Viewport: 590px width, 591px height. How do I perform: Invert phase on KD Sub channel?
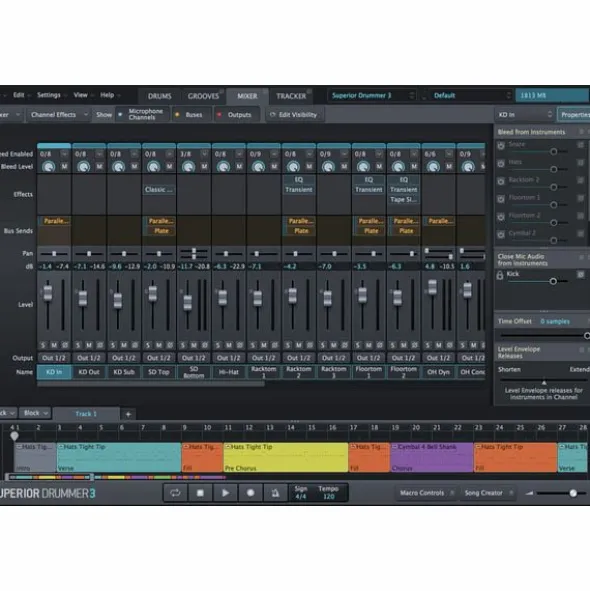point(135,345)
